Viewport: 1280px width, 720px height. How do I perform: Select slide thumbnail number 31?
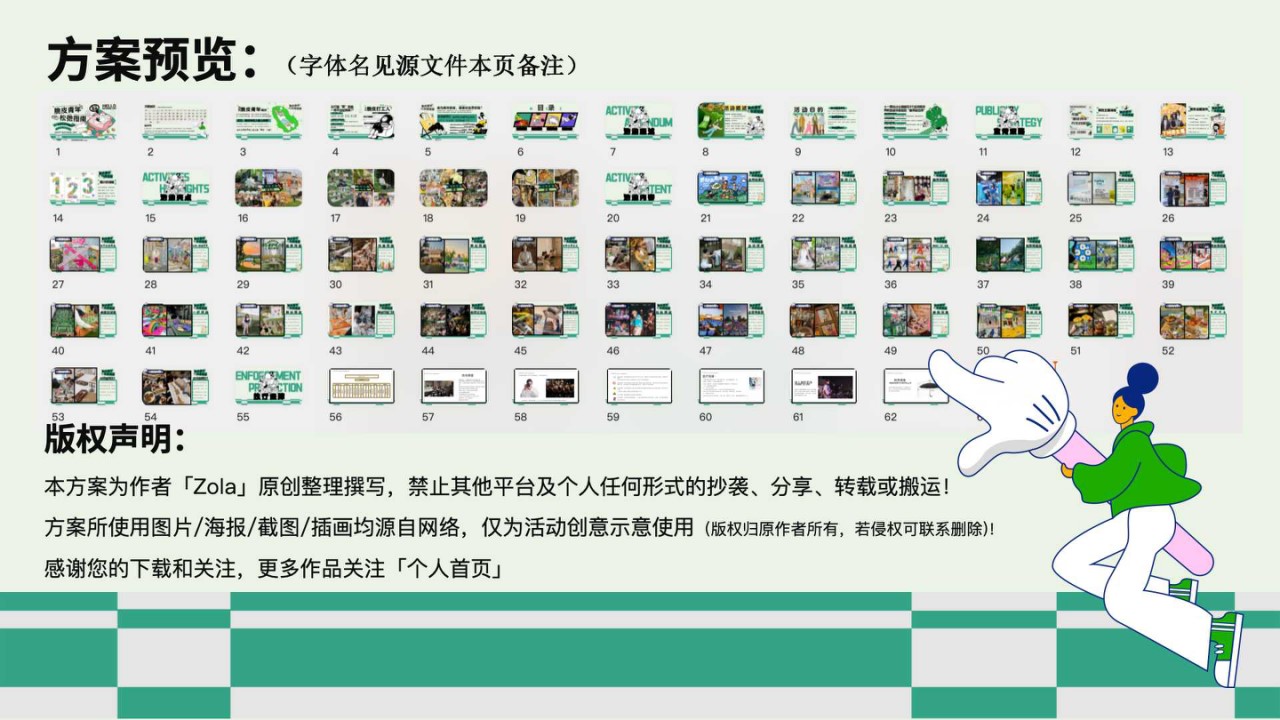453,254
